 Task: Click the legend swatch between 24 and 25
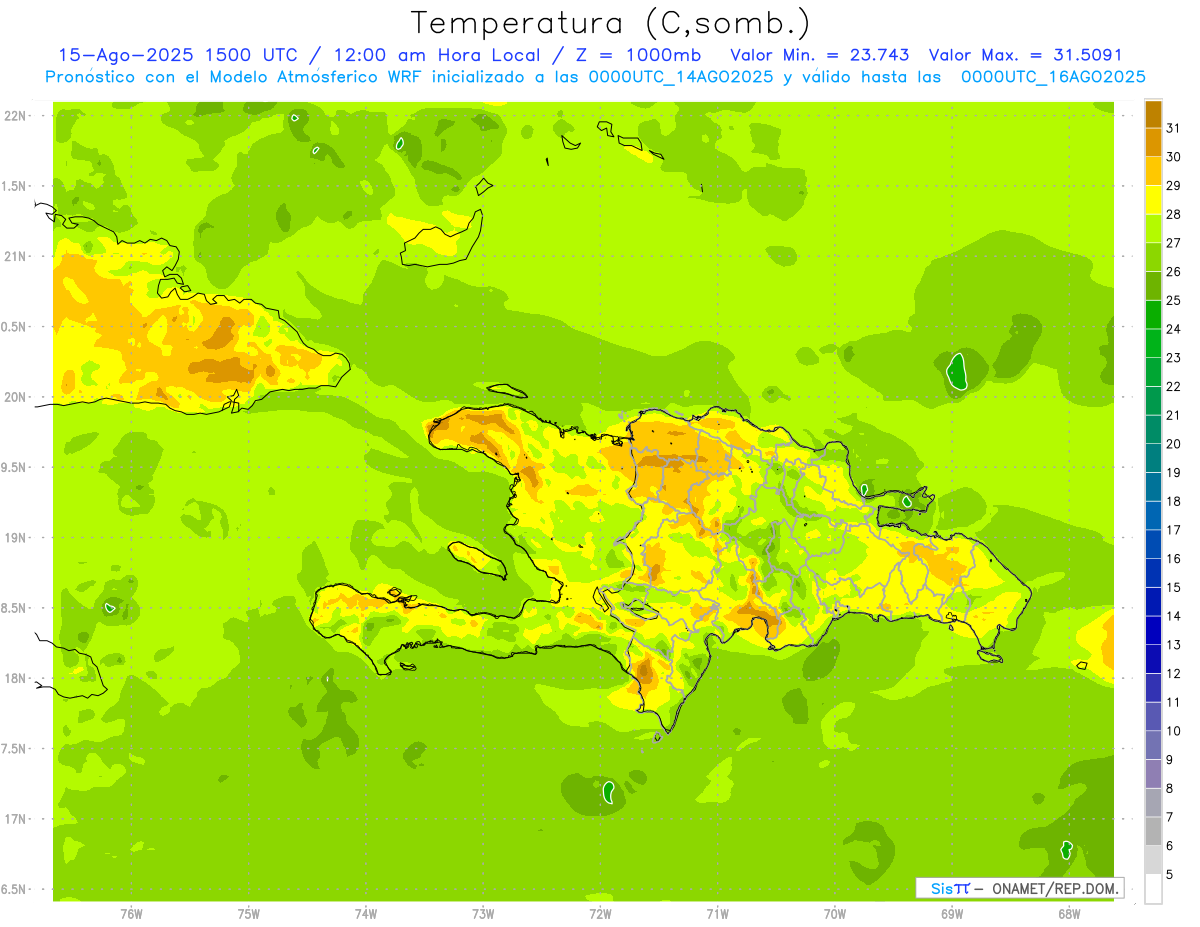tap(1153, 315)
